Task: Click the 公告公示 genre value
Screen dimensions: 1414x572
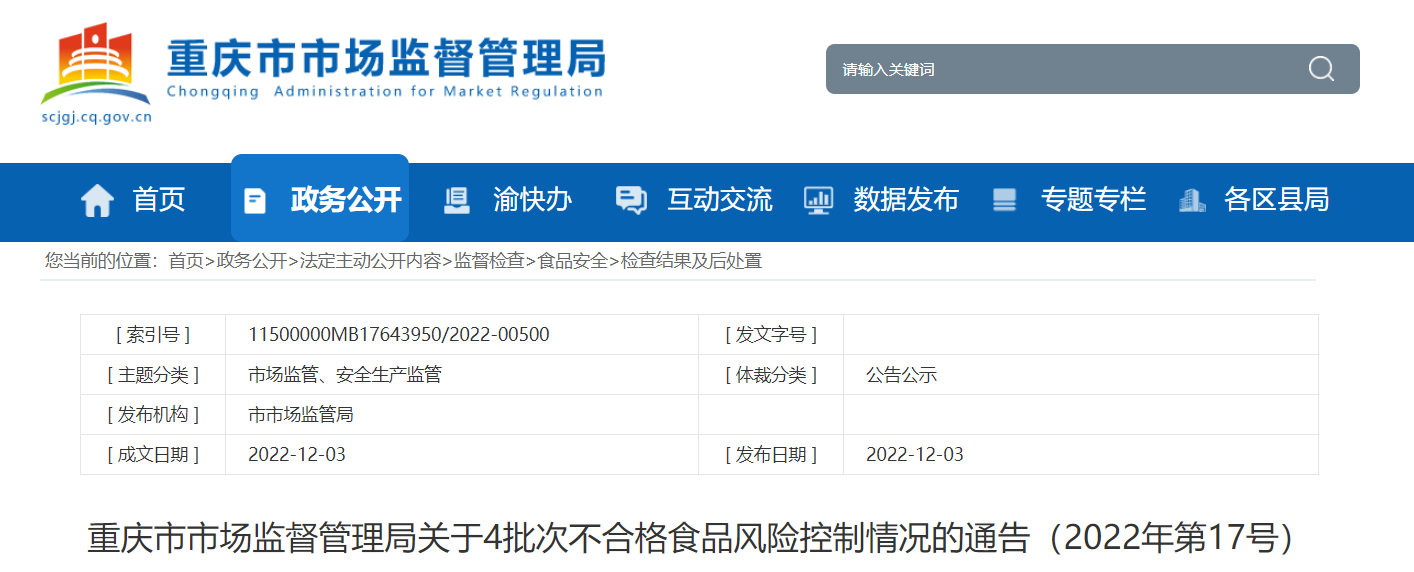Action: [x=901, y=375]
